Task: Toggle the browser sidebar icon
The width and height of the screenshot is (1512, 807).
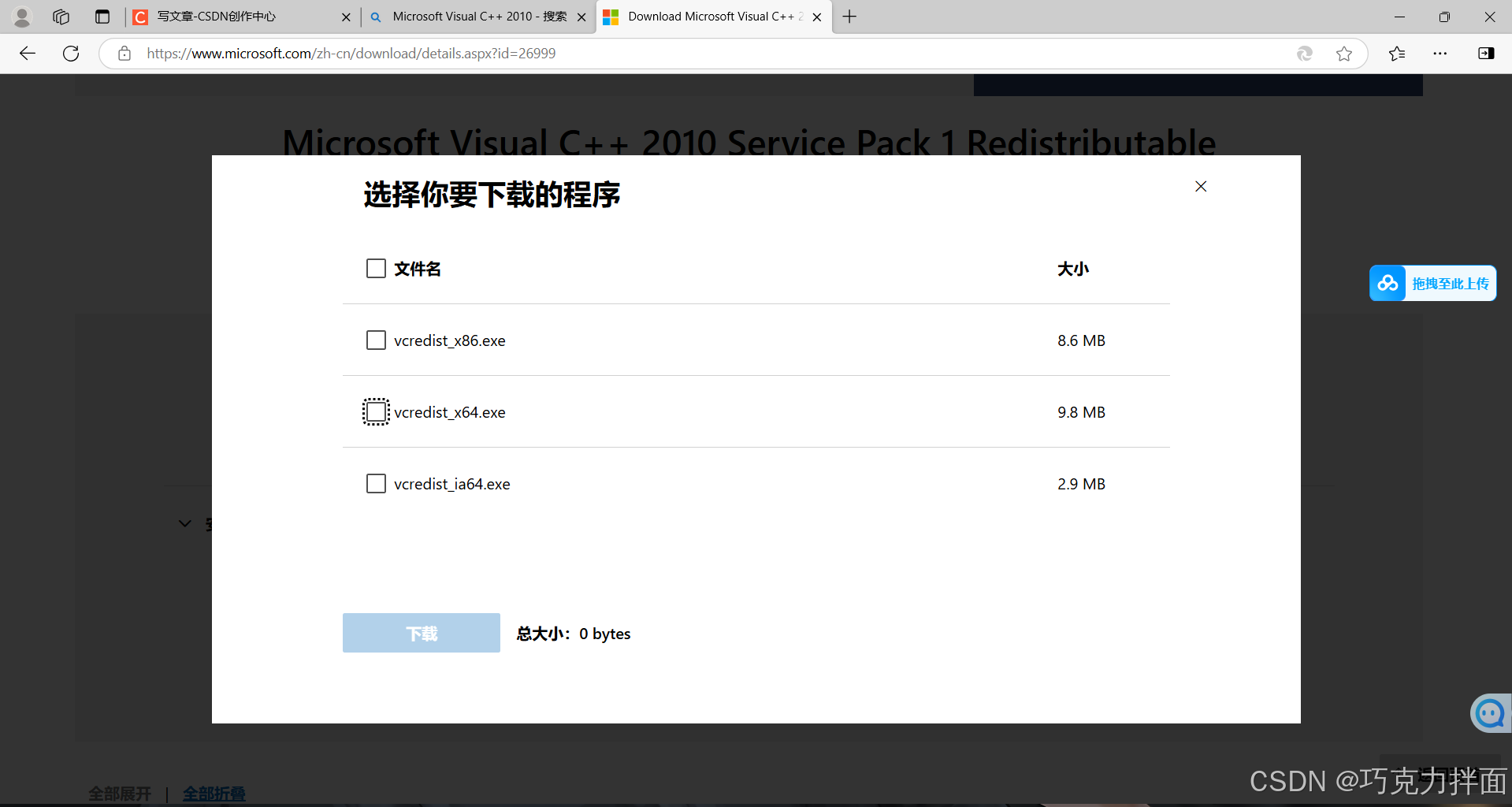Action: pyautogui.click(x=1486, y=54)
